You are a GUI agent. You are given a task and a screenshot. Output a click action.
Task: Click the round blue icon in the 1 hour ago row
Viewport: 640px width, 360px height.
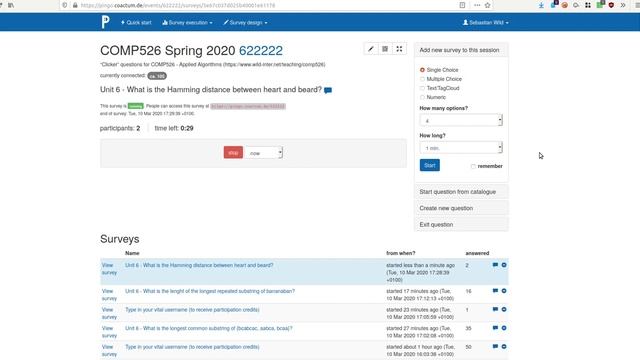click(504, 346)
